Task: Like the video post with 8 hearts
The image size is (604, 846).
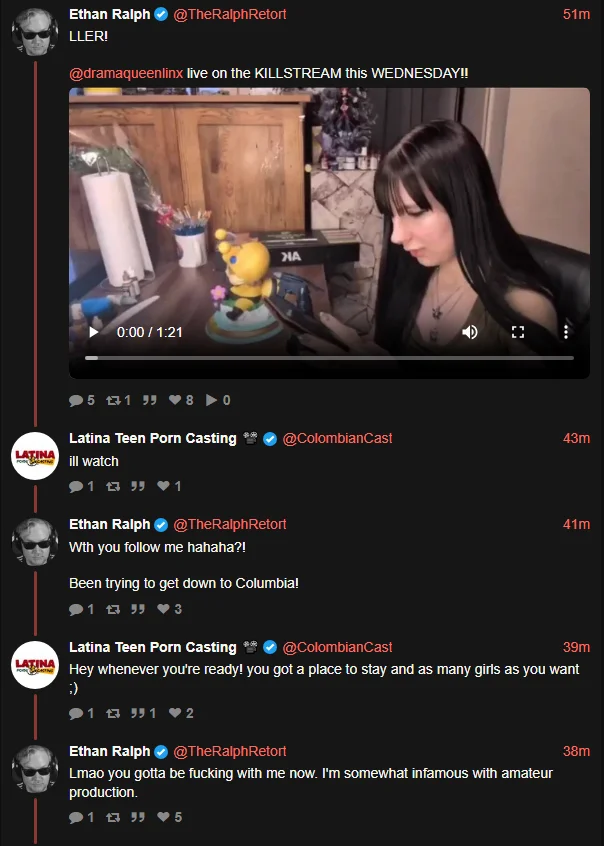Action: [181, 400]
